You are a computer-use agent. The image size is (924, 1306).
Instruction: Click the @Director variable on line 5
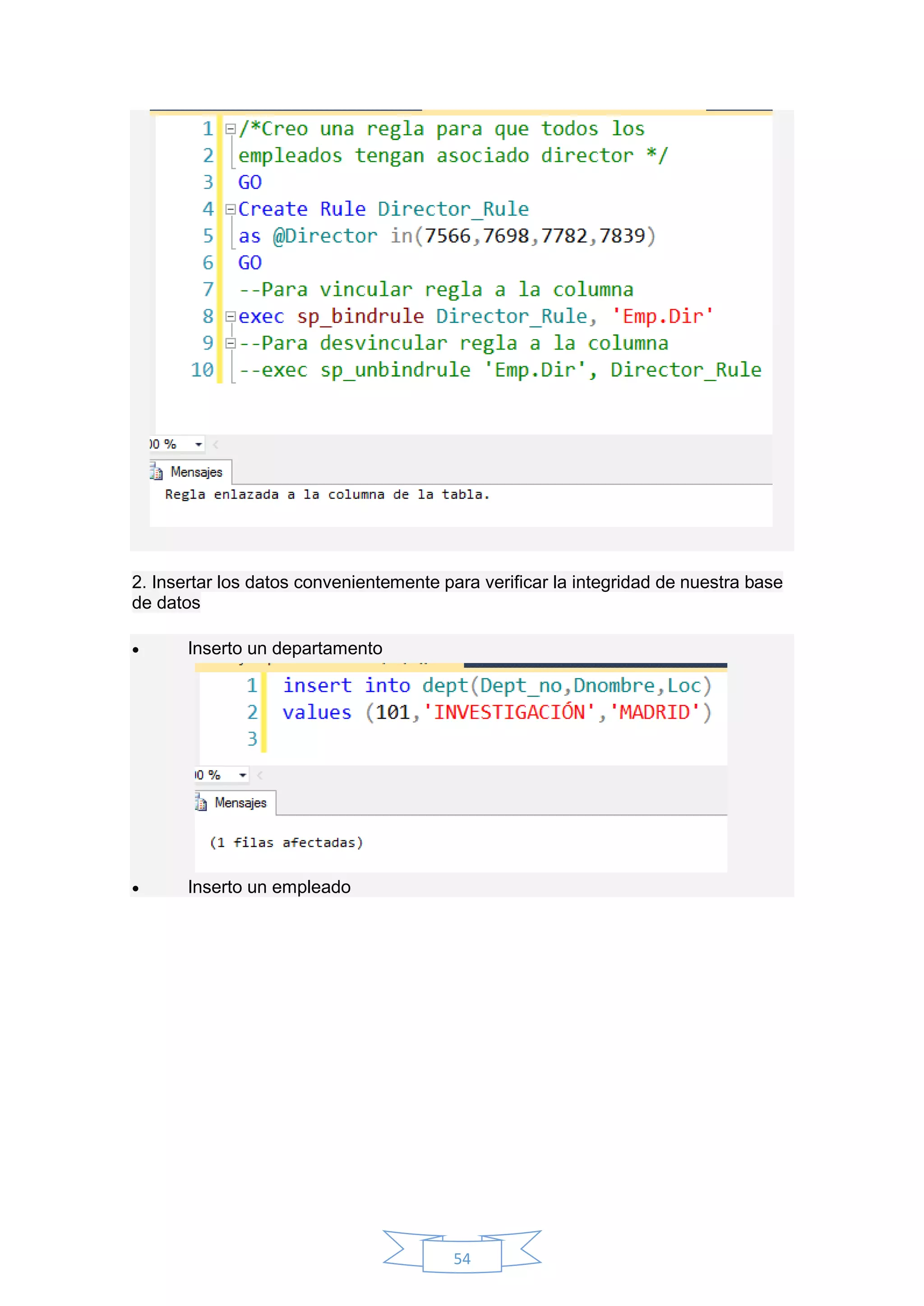(325, 236)
